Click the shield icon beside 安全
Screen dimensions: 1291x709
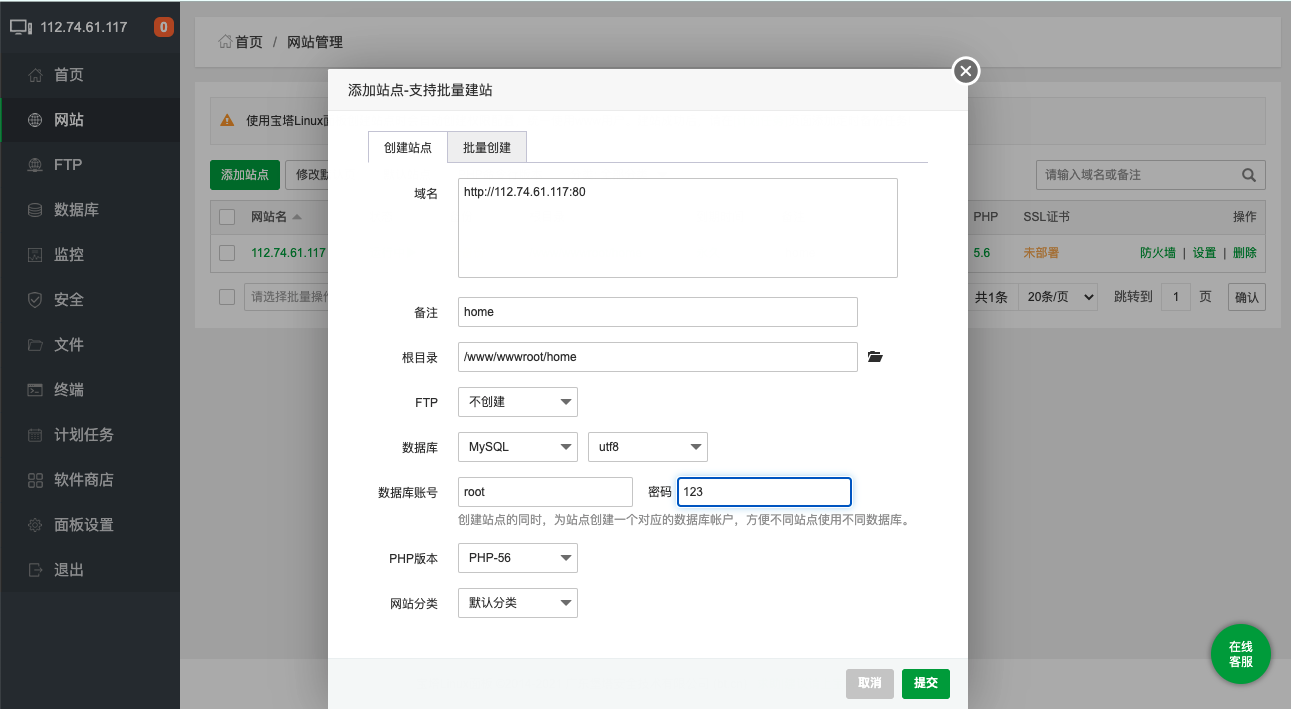point(35,300)
